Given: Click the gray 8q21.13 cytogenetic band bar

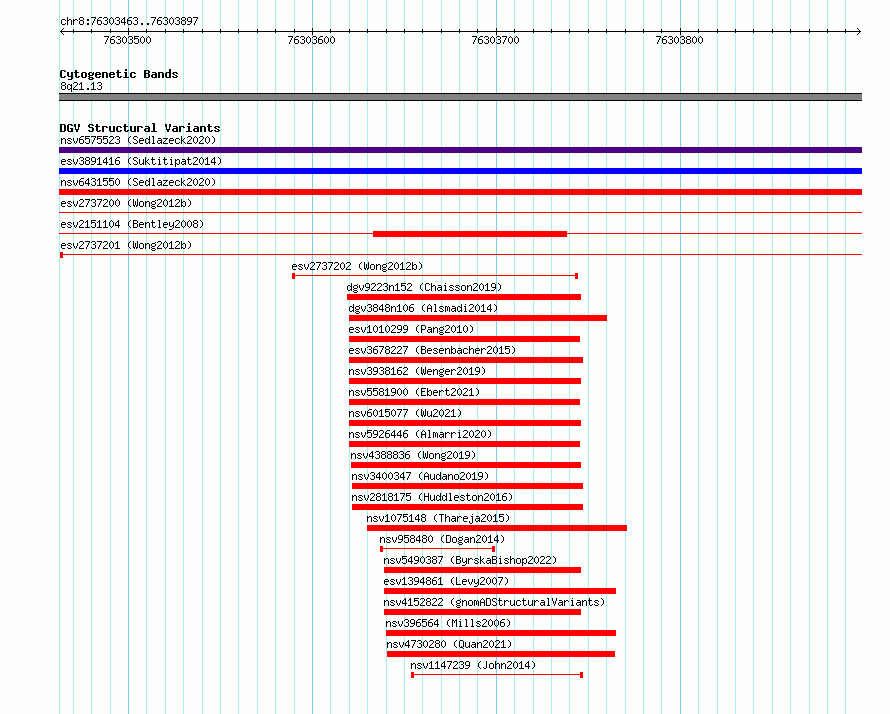Looking at the screenshot, I should pyautogui.click(x=460, y=97).
